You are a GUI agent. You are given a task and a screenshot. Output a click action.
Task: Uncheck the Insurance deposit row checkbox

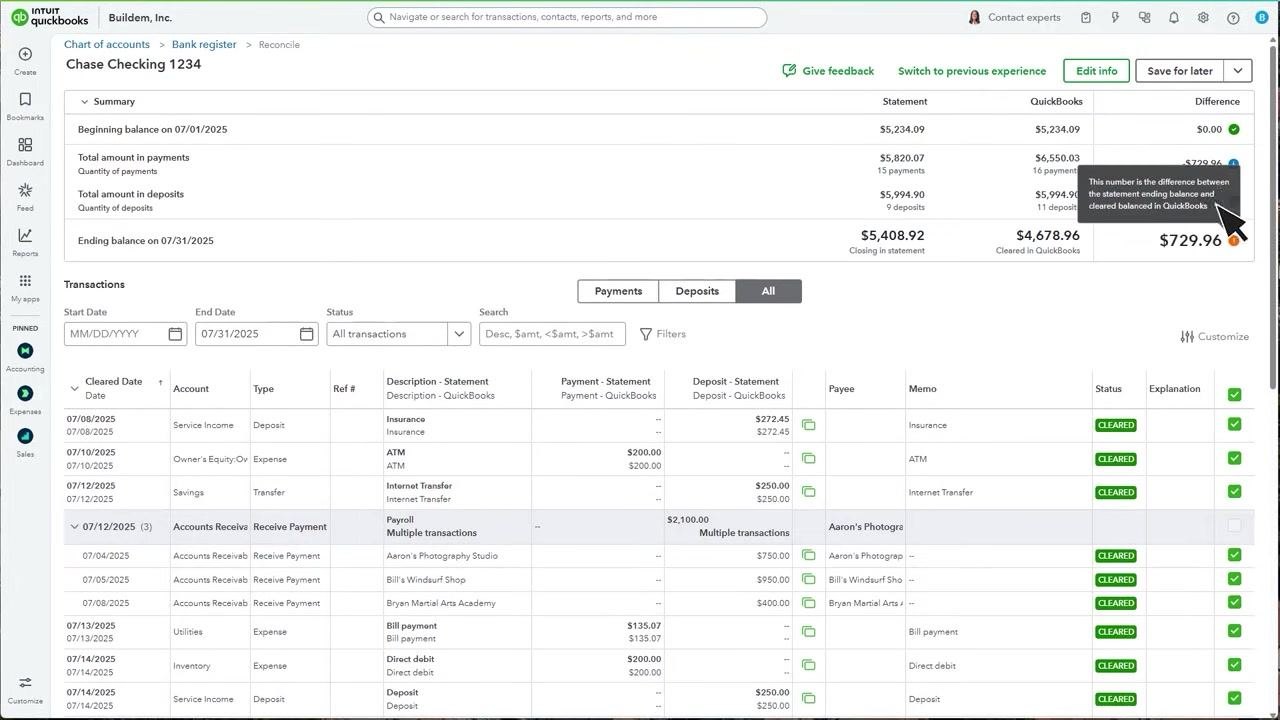pyautogui.click(x=1234, y=424)
